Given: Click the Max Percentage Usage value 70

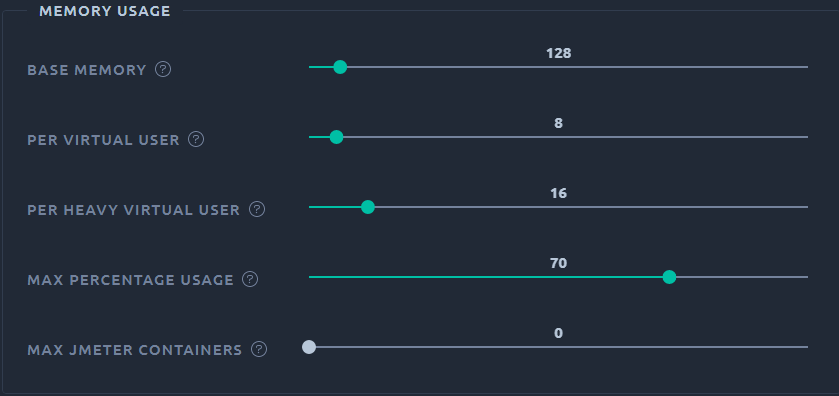Looking at the screenshot, I should pyautogui.click(x=559, y=263).
